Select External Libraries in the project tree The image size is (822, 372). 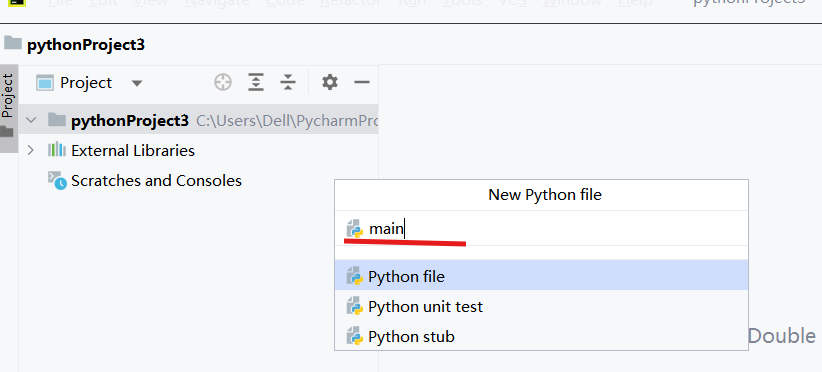point(121,151)
